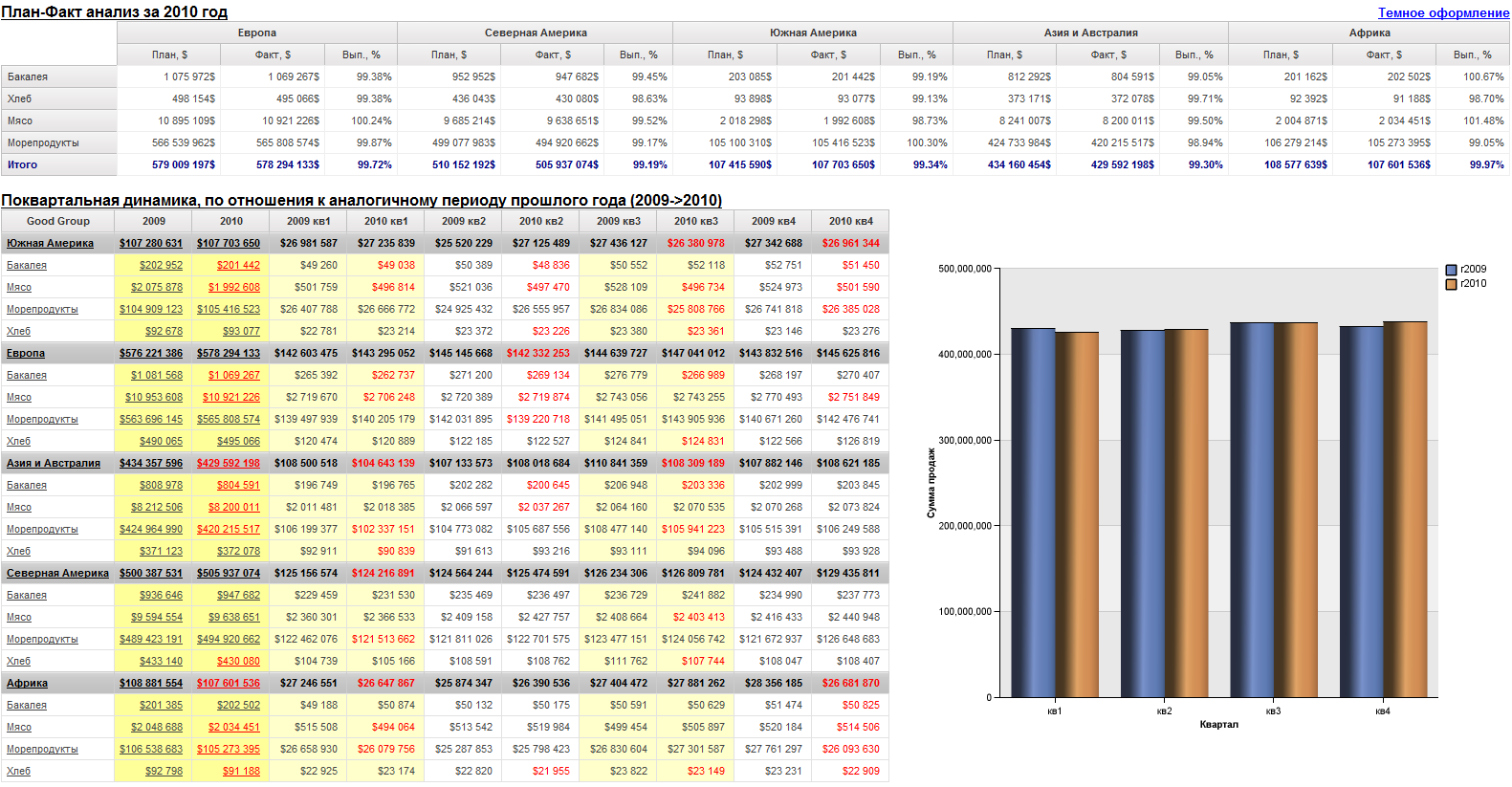Select the 505 937 074$ total cell
This screenshot has height=787, width=1512.
click(553, 164)
